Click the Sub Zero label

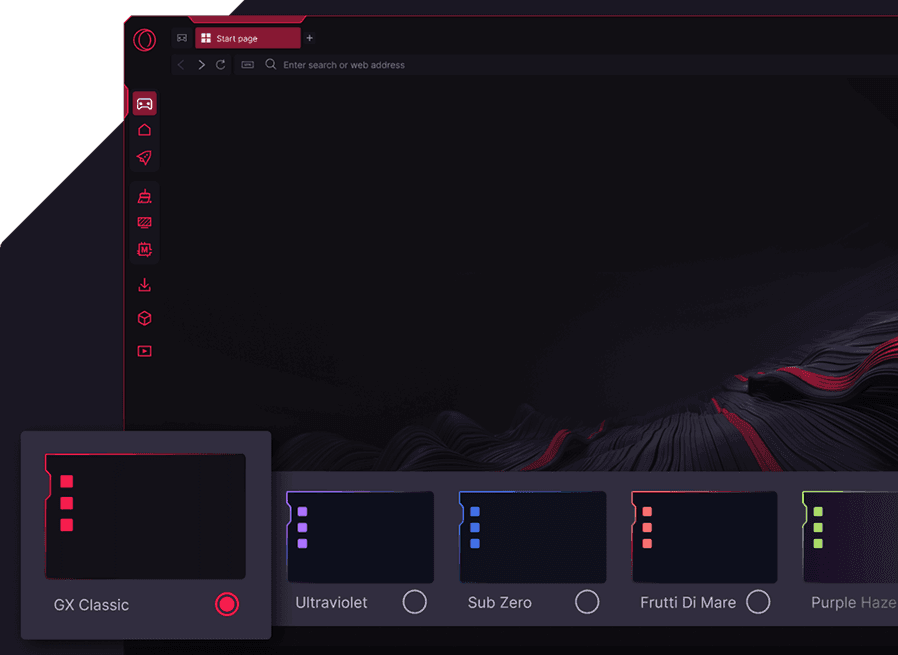[x=499, y=602]
